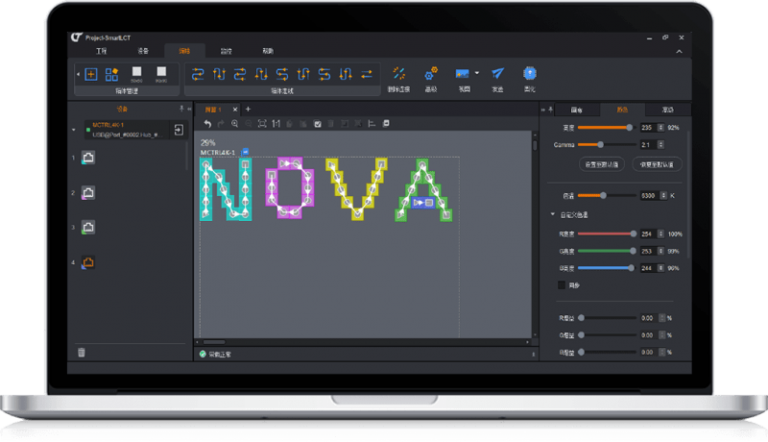Switch to the orange highlighted ribbon tab
The image size is (768, 442).
[x=185, y=49]
